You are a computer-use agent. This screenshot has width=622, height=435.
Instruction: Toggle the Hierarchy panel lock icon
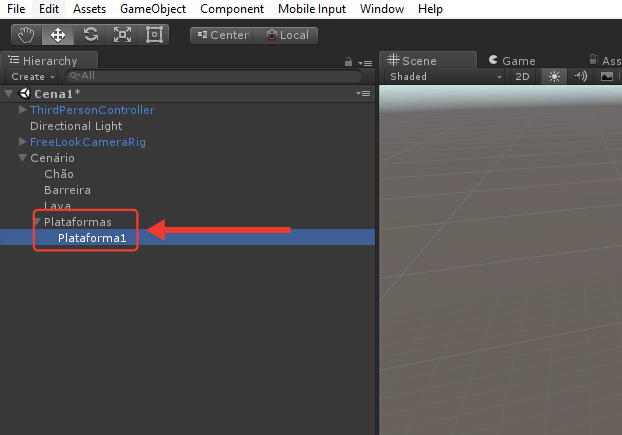point(348,62)
